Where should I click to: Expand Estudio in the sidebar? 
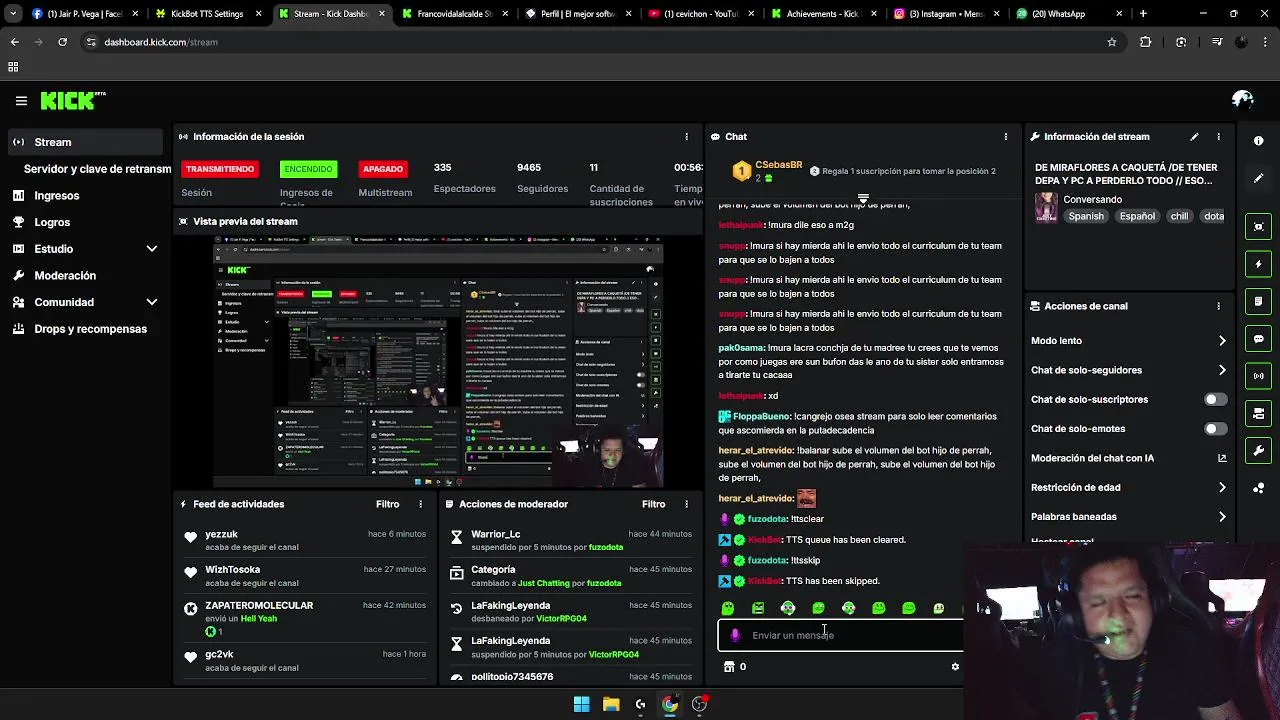pos(152,249)
